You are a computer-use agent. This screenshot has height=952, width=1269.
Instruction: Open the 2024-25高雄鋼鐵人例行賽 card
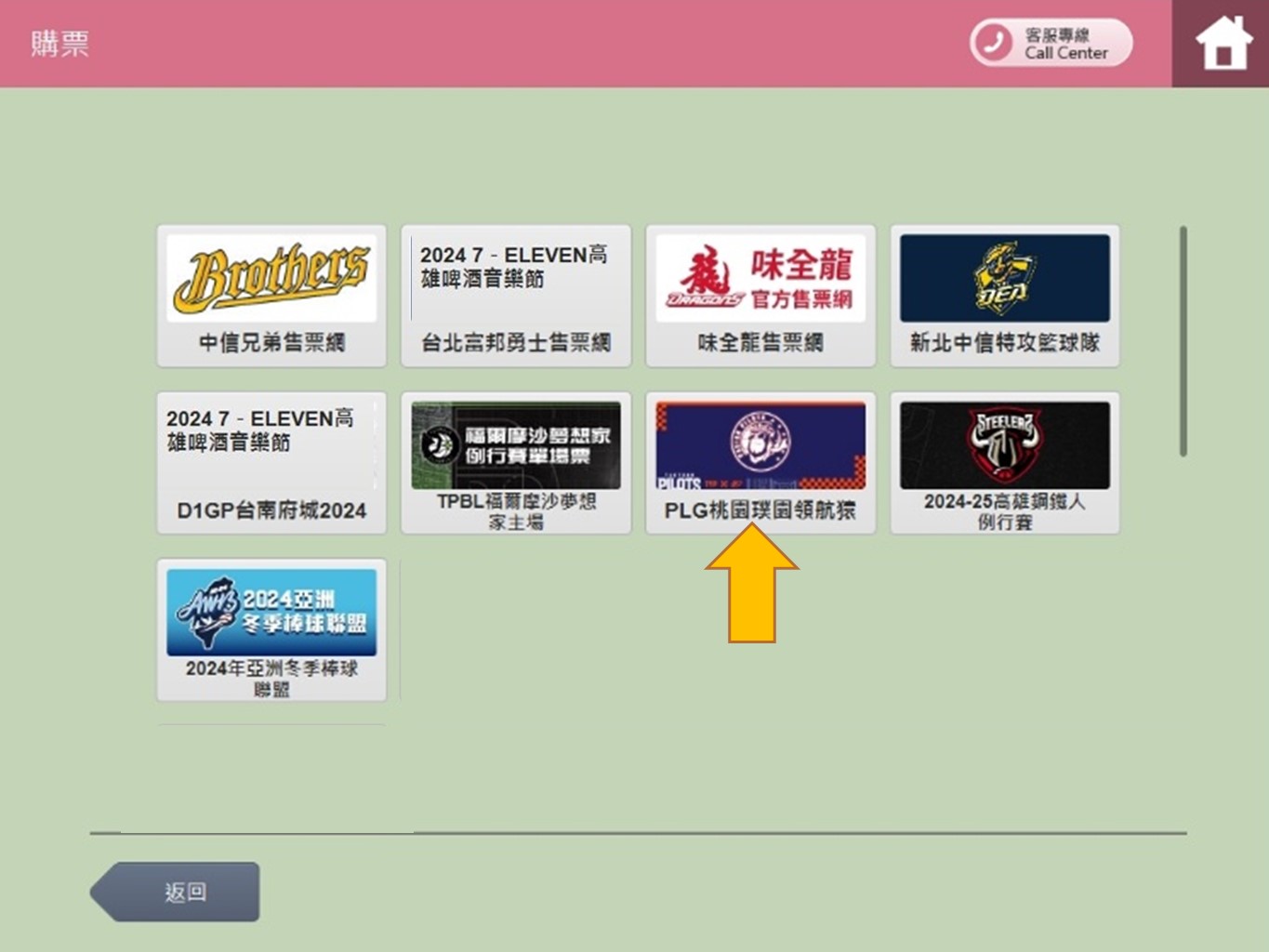1005,463
